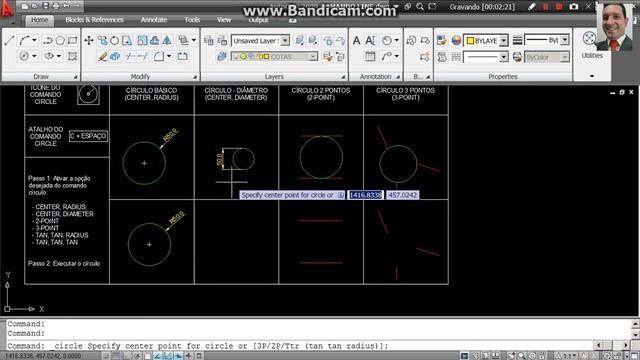Open Layer Properties manager icon
The height and width of the screenshot is (360, 640).
(x=209, y=40)
